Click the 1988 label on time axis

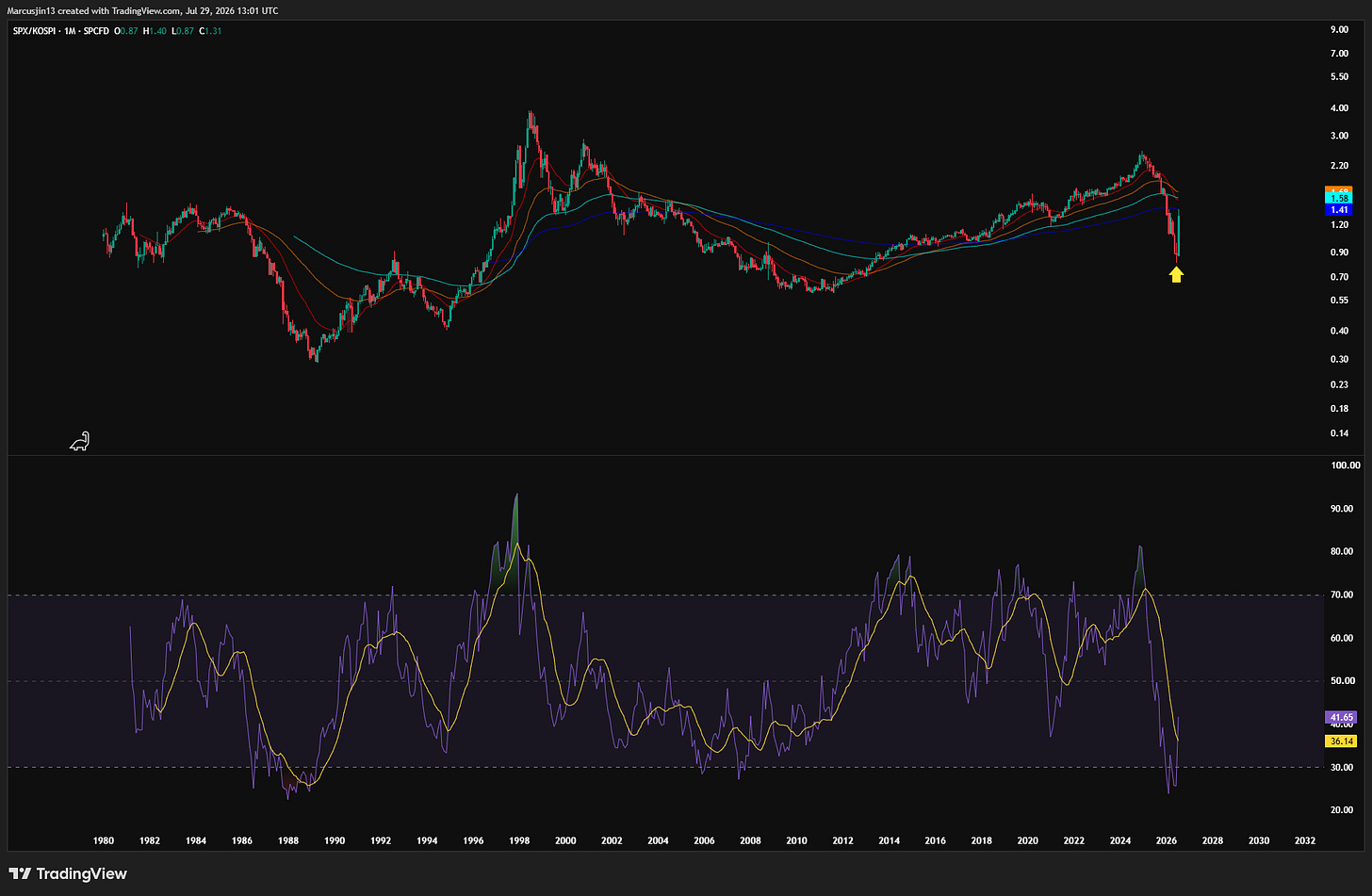pyautogui.click(x=288, y=841)
